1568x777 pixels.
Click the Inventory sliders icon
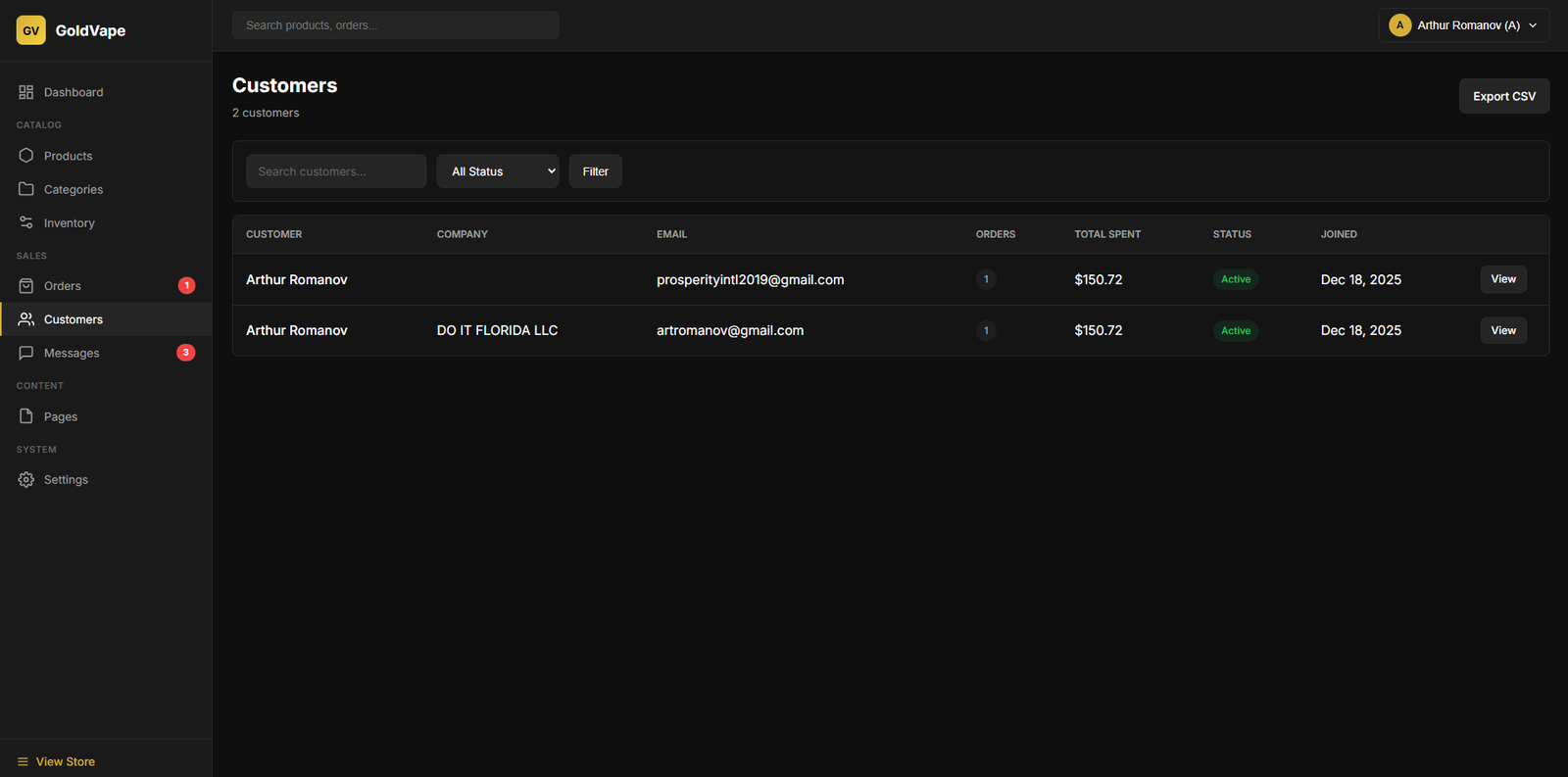pos(26,222)
